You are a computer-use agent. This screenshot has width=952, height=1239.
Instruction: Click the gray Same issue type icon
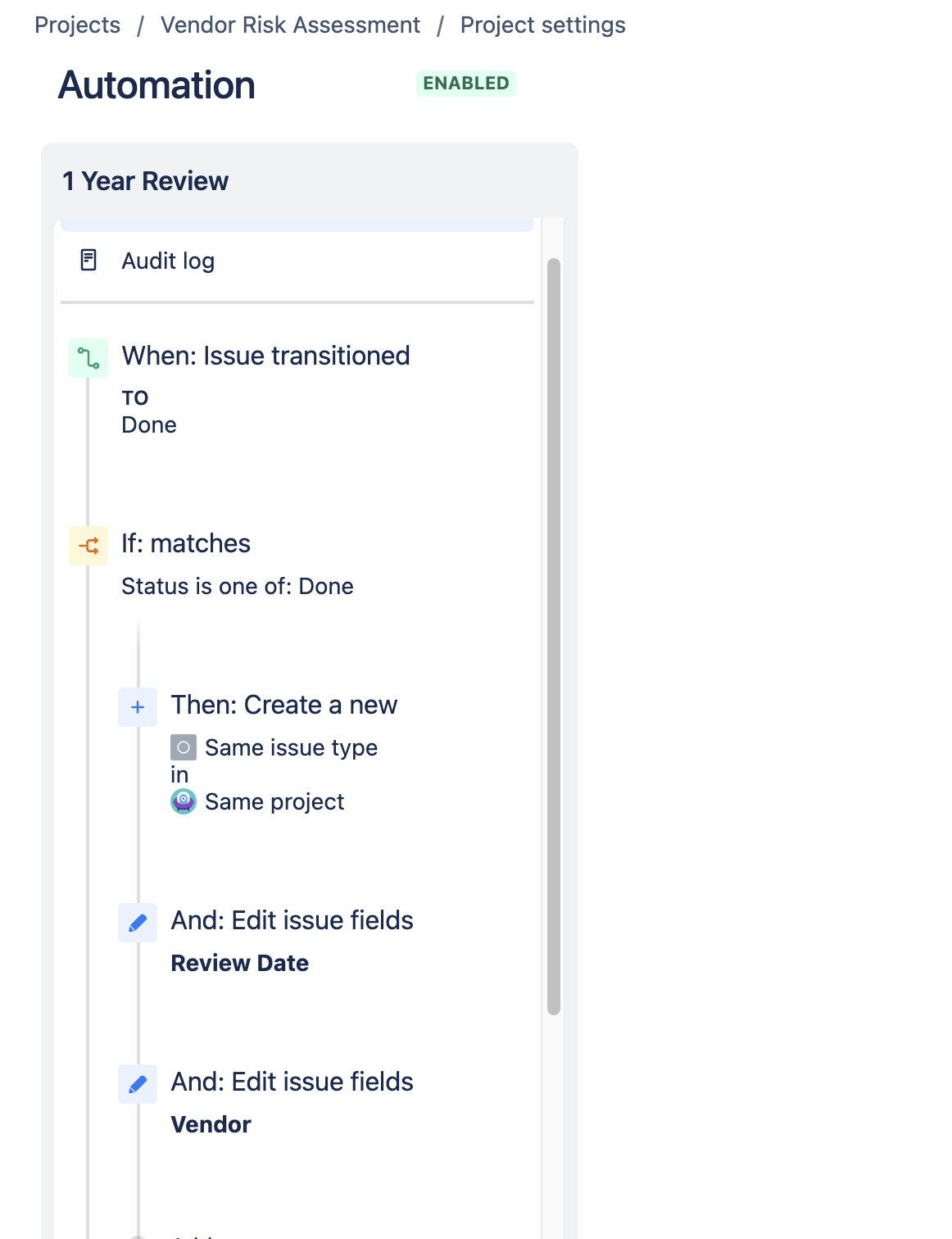pyautogui.click(x=184, y=747)
